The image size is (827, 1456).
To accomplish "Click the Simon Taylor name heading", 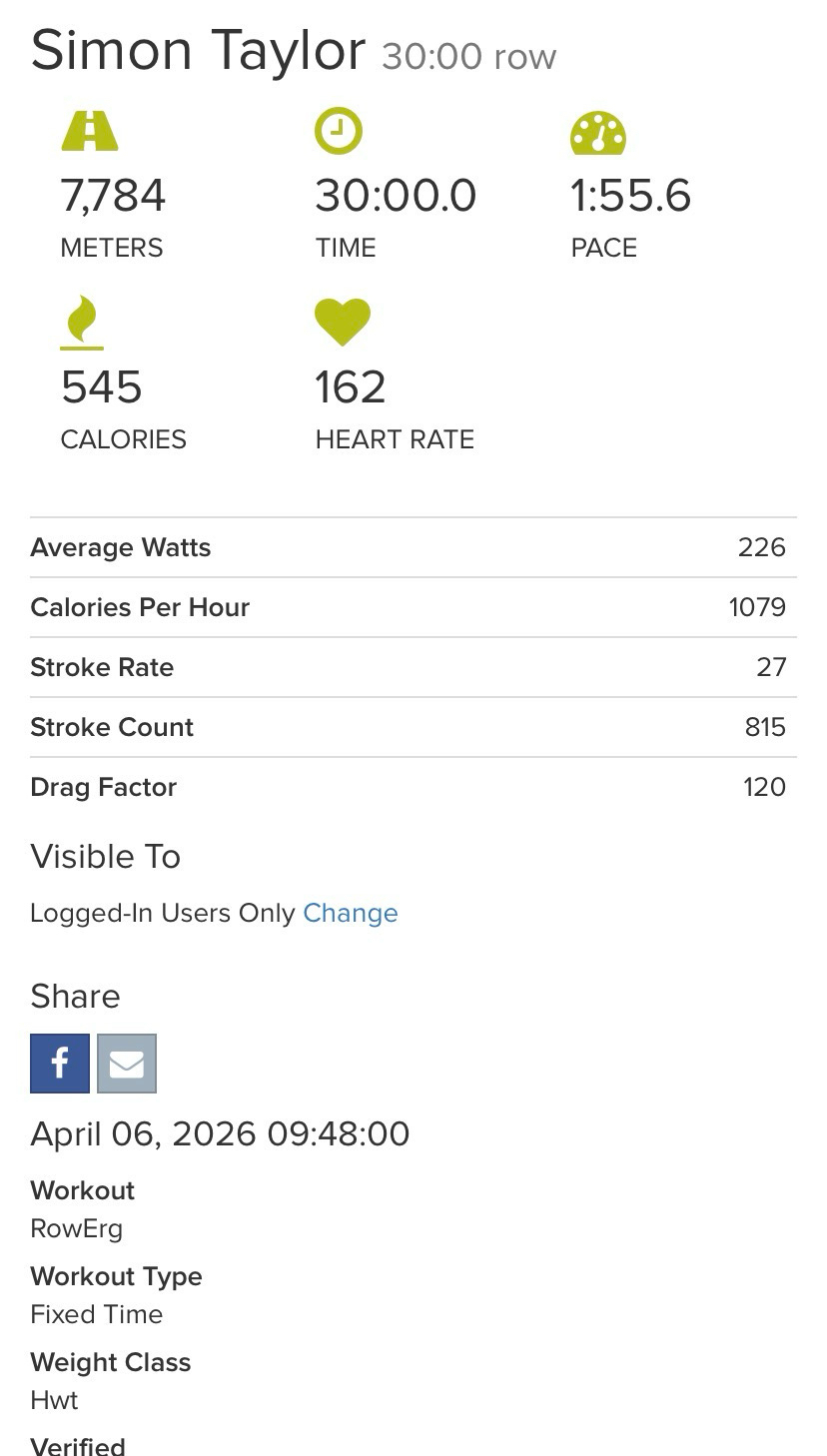I will [x=198, y=50].
